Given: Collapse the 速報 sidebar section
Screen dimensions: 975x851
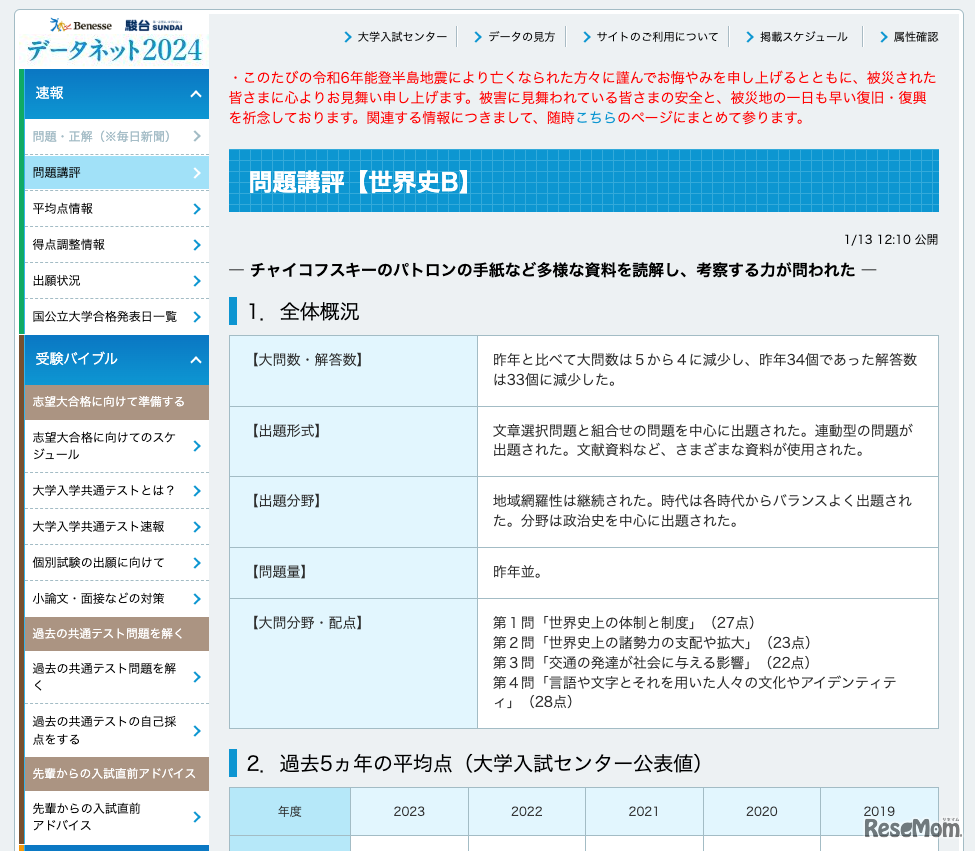Looking at the screenshot, I should [195, 94].
